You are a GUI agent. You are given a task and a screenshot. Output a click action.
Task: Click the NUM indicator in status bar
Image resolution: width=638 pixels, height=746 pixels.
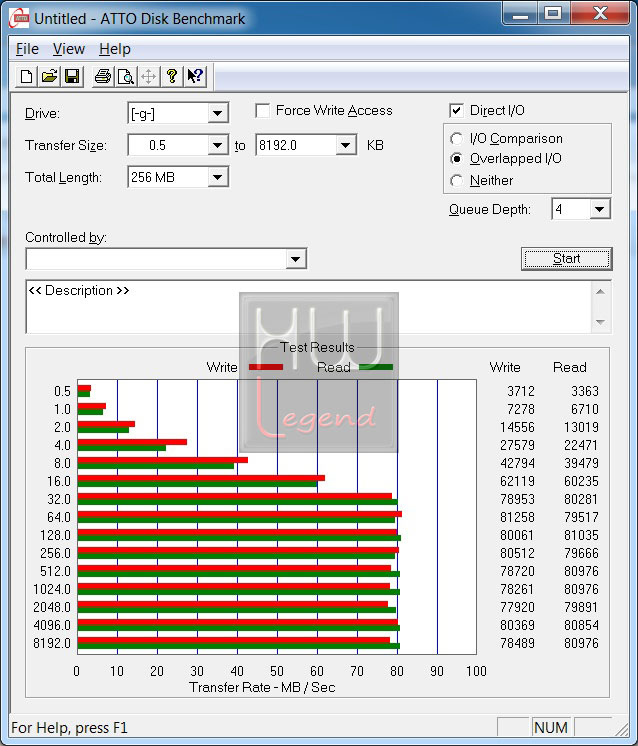coord(551,727)
